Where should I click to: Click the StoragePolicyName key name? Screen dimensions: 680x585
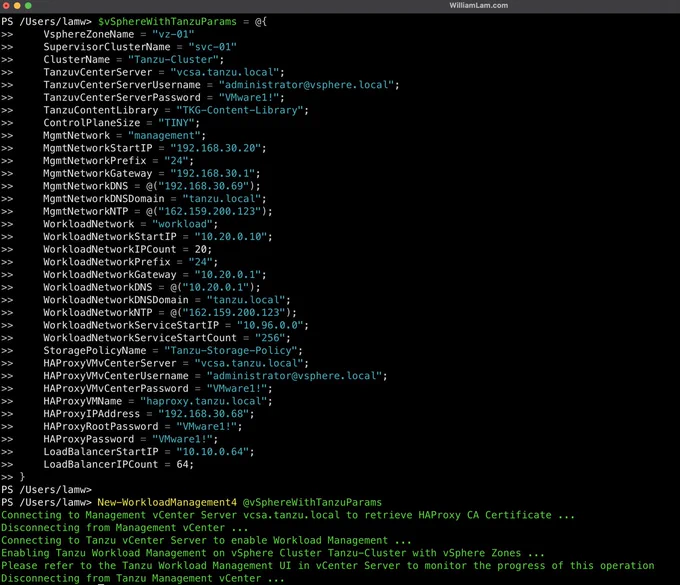[95, 350]
